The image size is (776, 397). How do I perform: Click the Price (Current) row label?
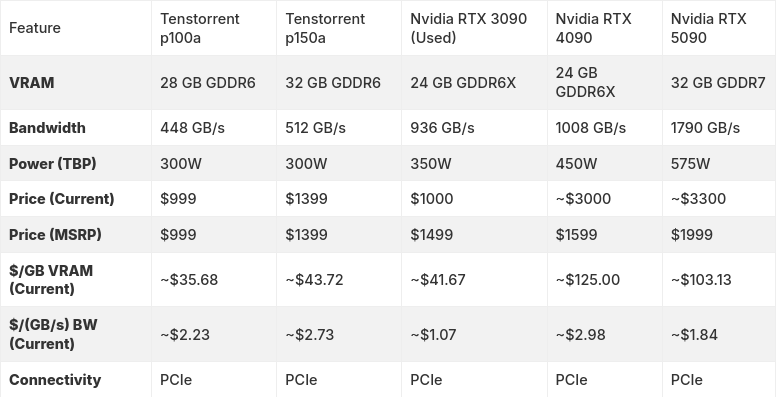[x=61, y=199]
